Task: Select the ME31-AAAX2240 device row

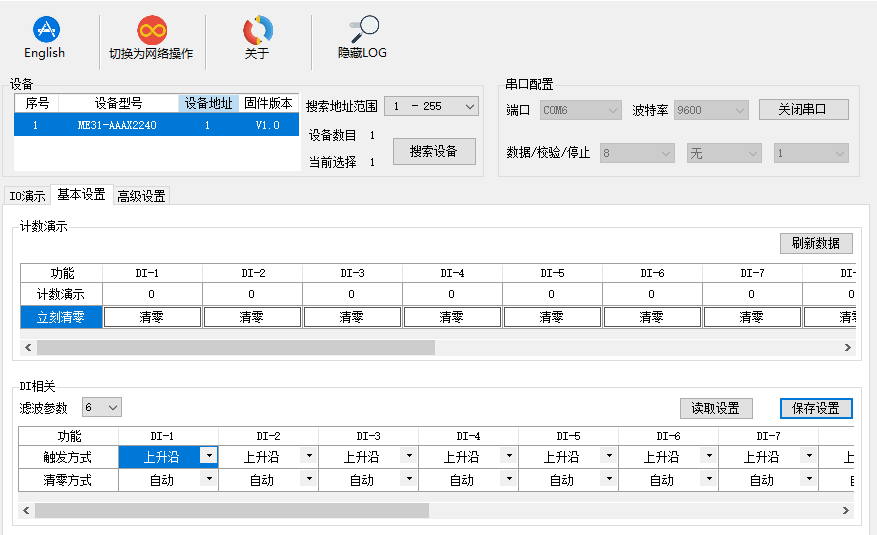Action: (x=157, y=125)
